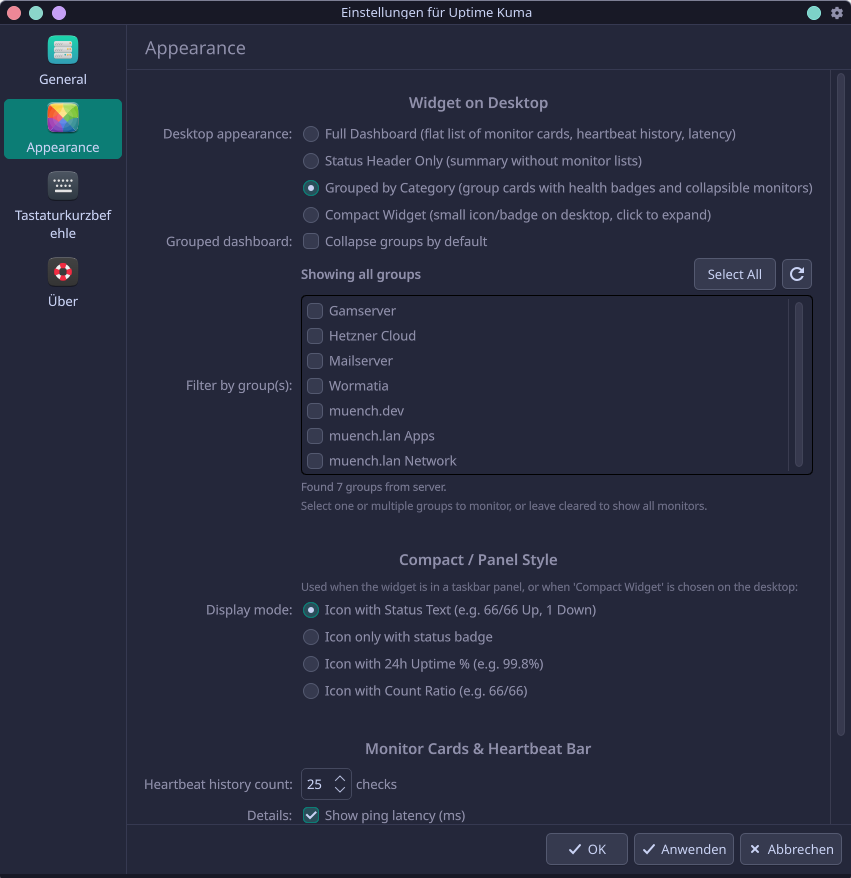Select Full Dashboard desktop appearance

click(311, 134)
